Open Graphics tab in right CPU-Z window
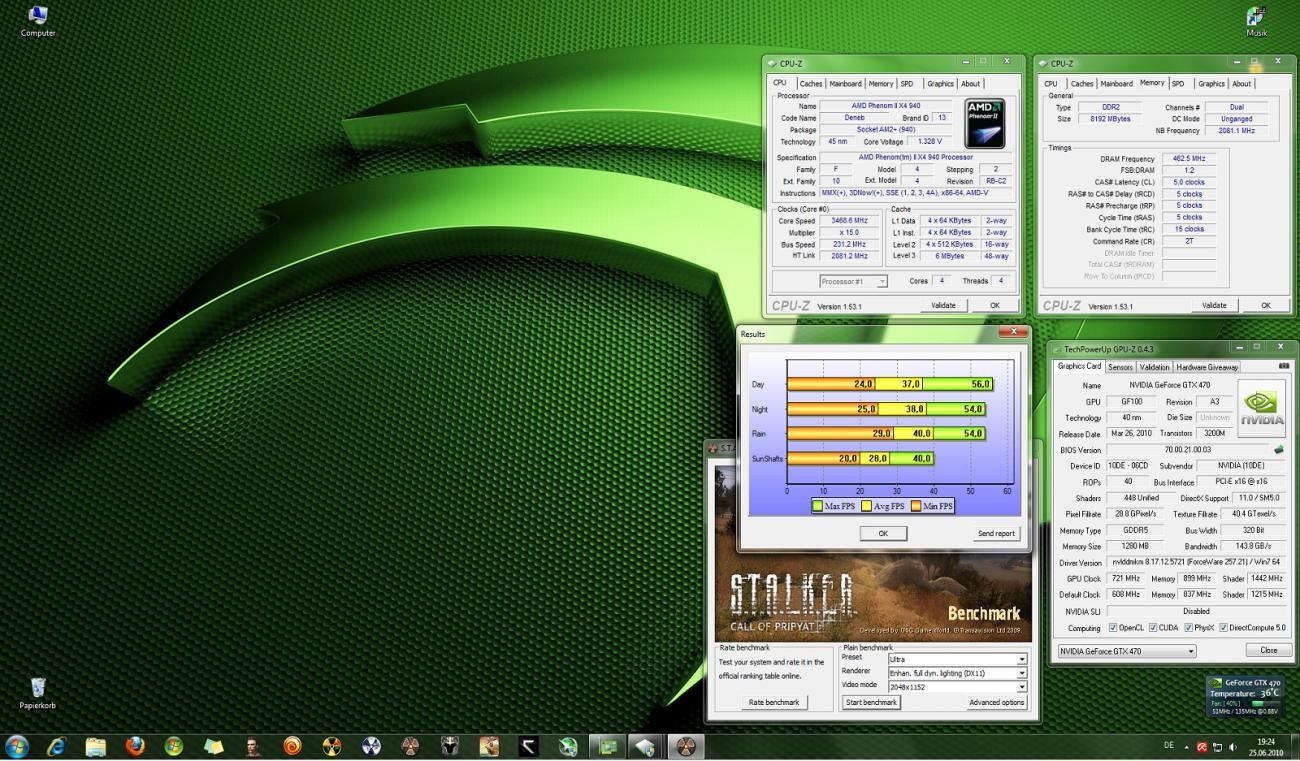The image size is (1300, 761). (x=1211, y=84)
